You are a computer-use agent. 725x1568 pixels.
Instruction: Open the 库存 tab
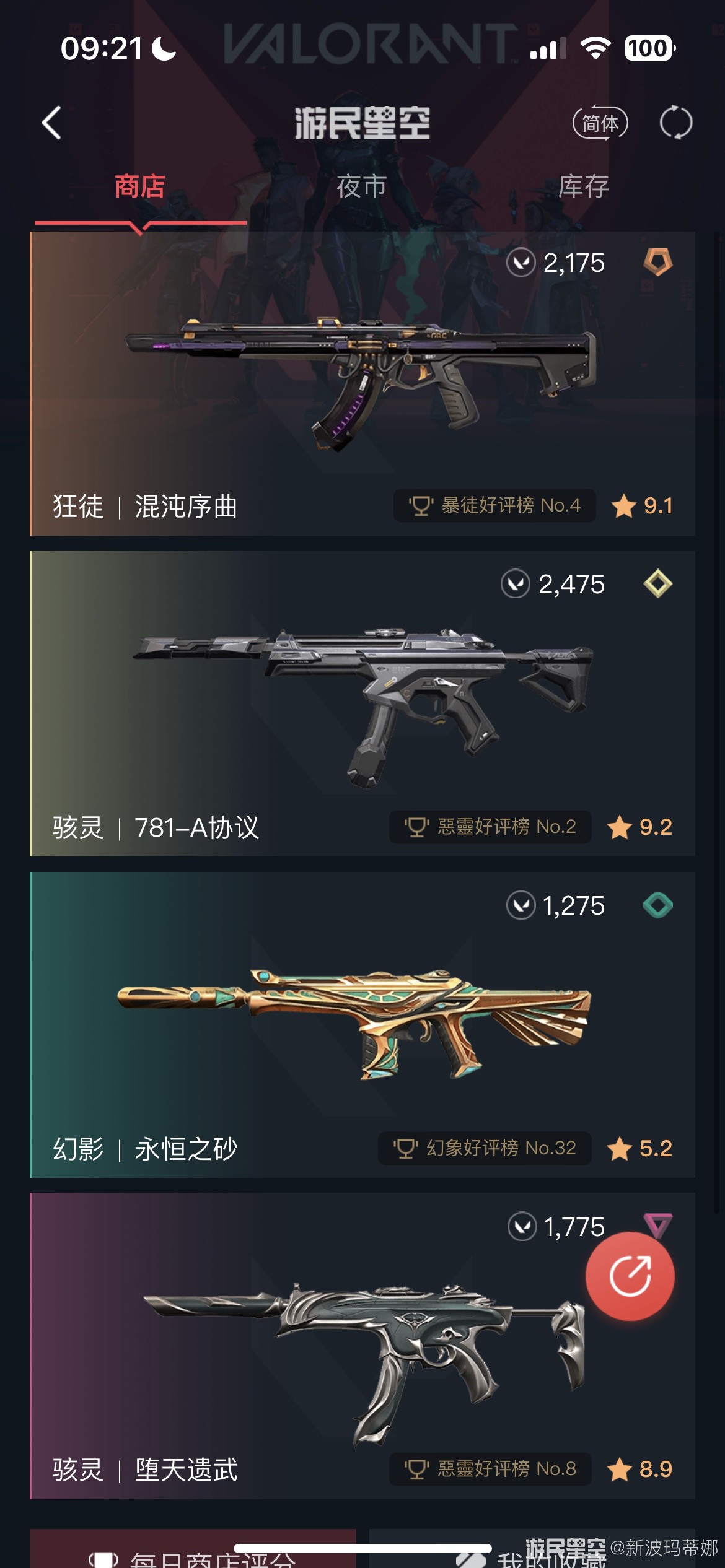click(x=583, y=186)
